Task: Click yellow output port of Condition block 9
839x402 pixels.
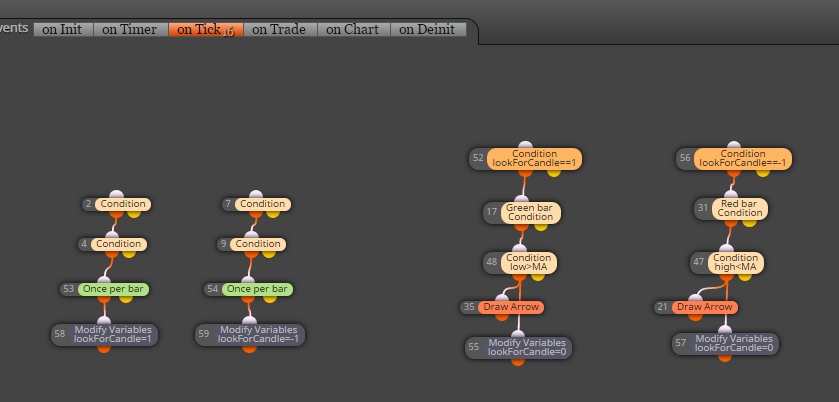Action: [269, 253]
